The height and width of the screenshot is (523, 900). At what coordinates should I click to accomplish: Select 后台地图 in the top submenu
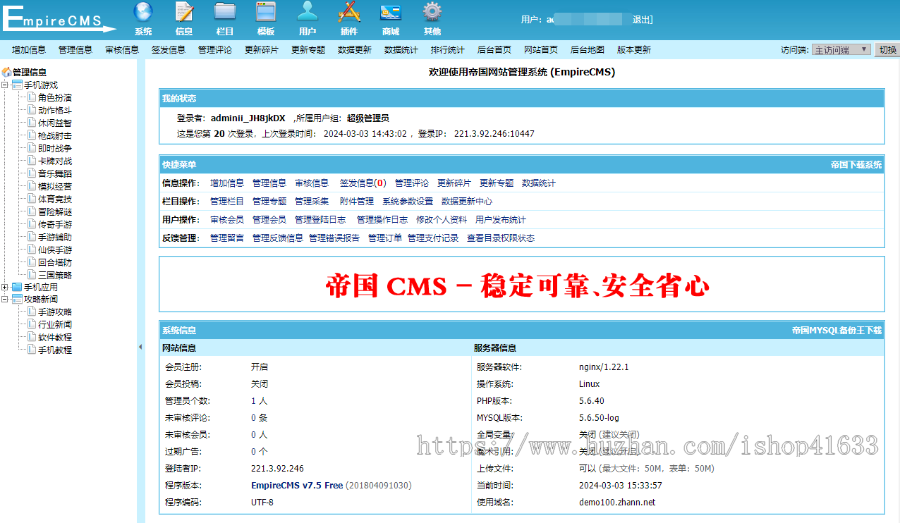click(587, 50)
